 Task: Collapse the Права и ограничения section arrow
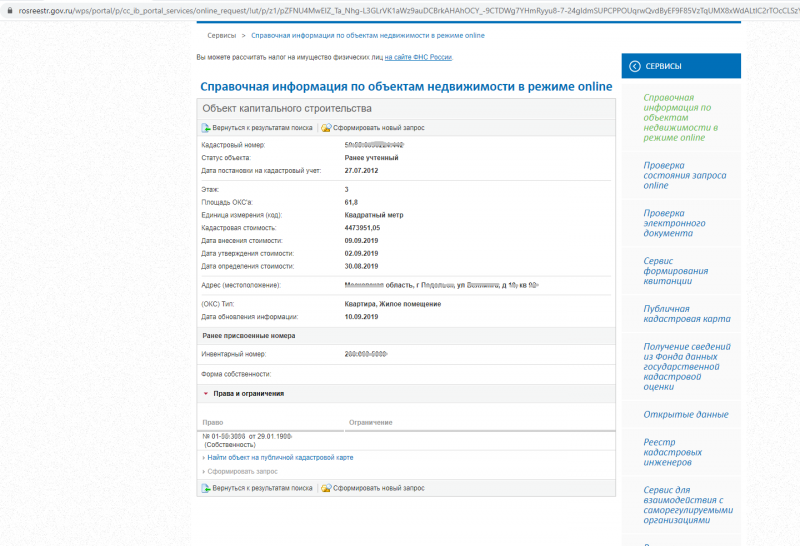206,394
